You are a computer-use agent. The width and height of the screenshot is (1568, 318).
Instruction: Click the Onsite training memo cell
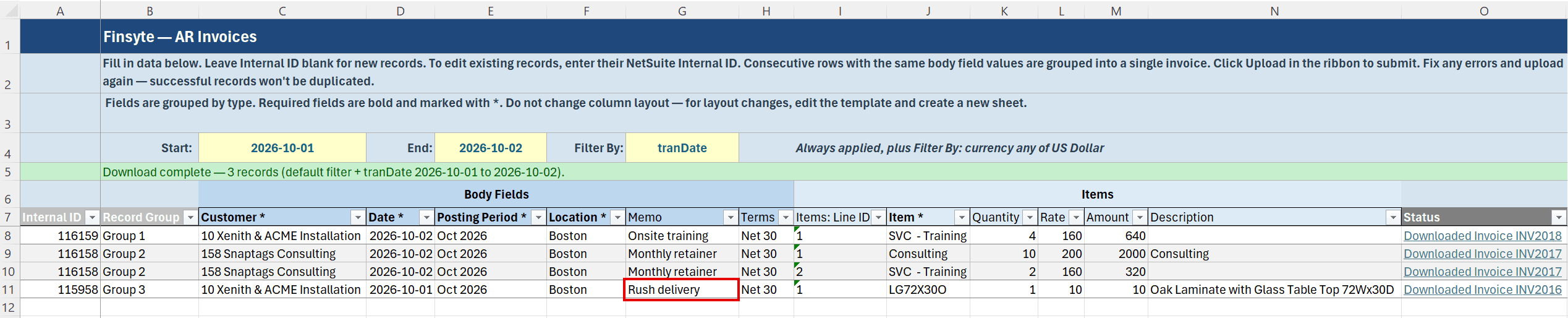682,236
